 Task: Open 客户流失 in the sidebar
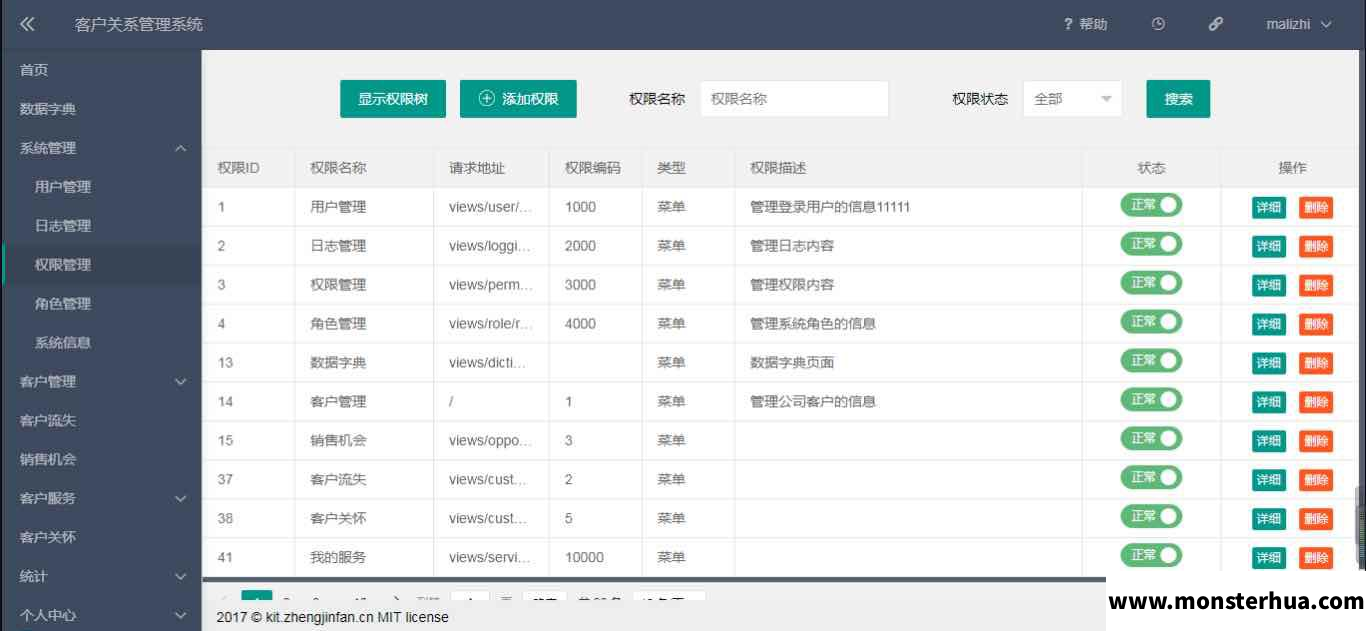100,421
